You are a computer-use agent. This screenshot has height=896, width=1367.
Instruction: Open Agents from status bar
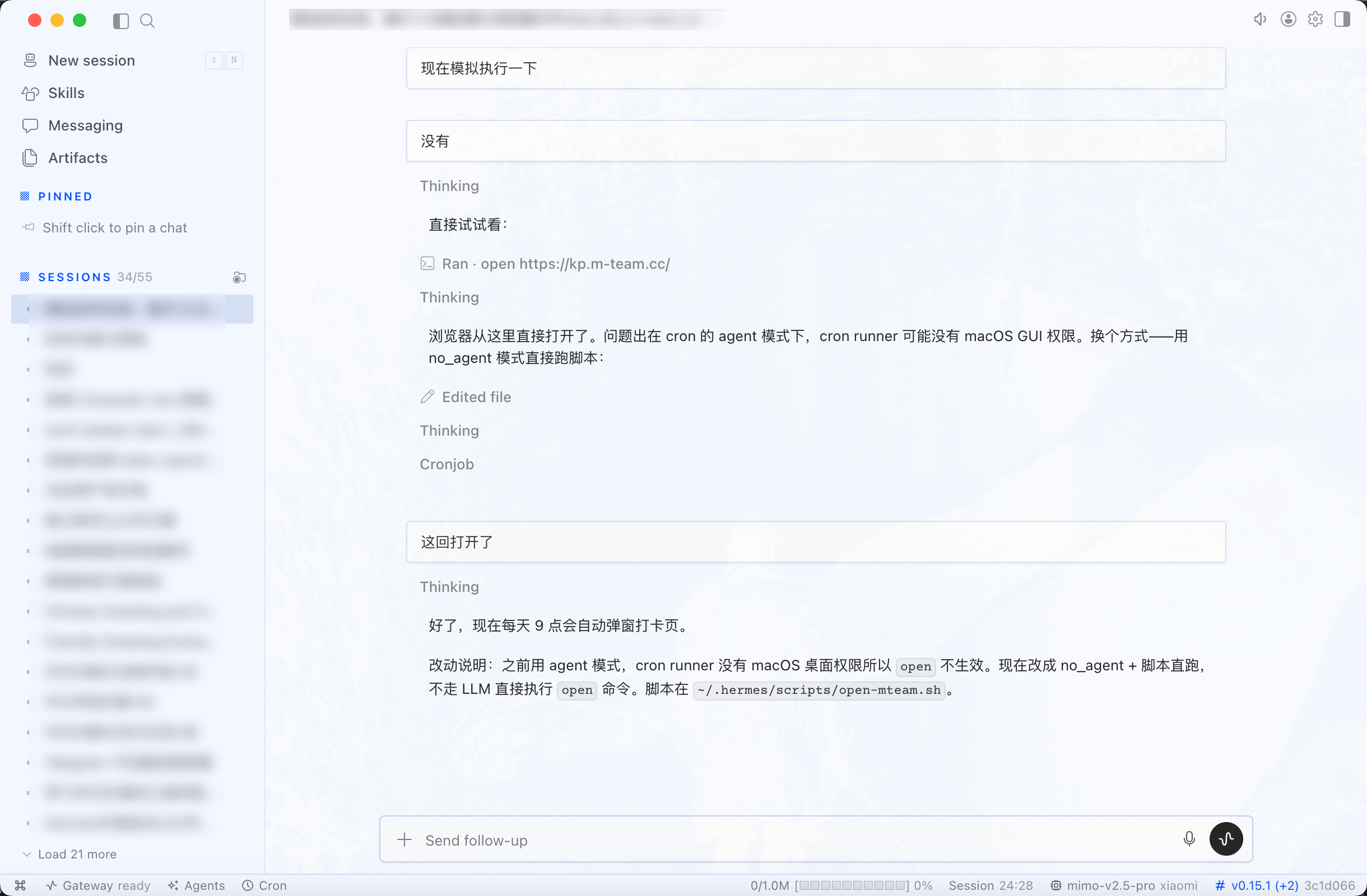pos(197,886)
